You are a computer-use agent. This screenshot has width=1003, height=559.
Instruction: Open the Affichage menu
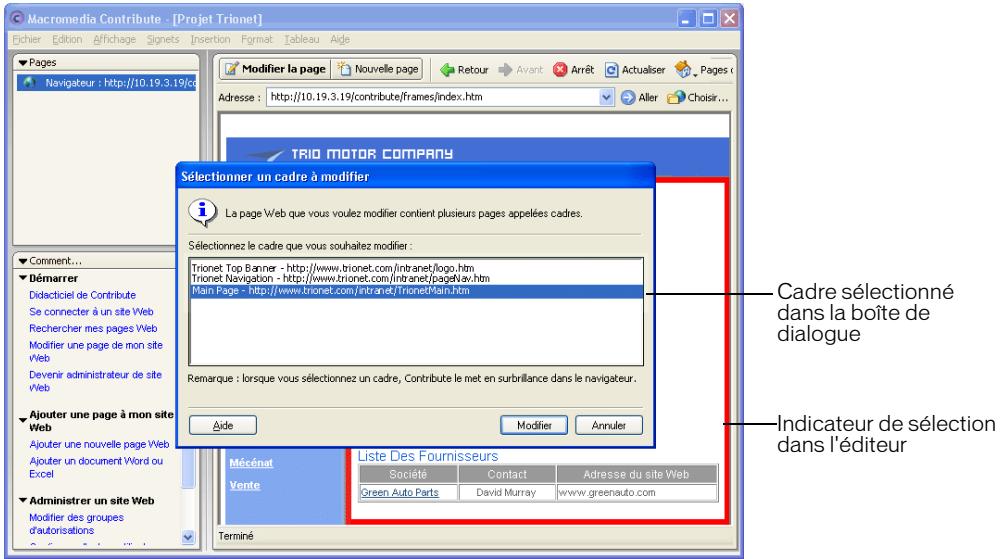pos(115,40)
